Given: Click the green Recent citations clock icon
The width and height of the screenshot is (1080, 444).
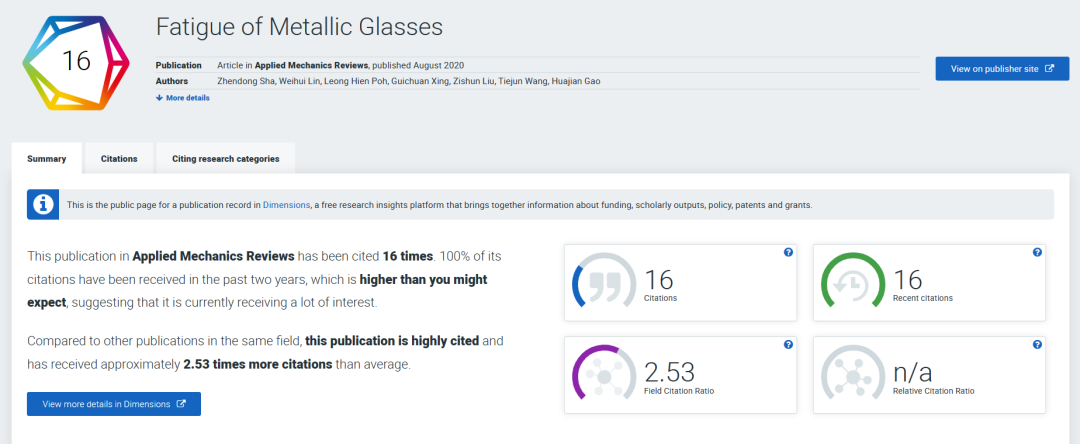Looking at the screenshot, I should coord(852,283).
